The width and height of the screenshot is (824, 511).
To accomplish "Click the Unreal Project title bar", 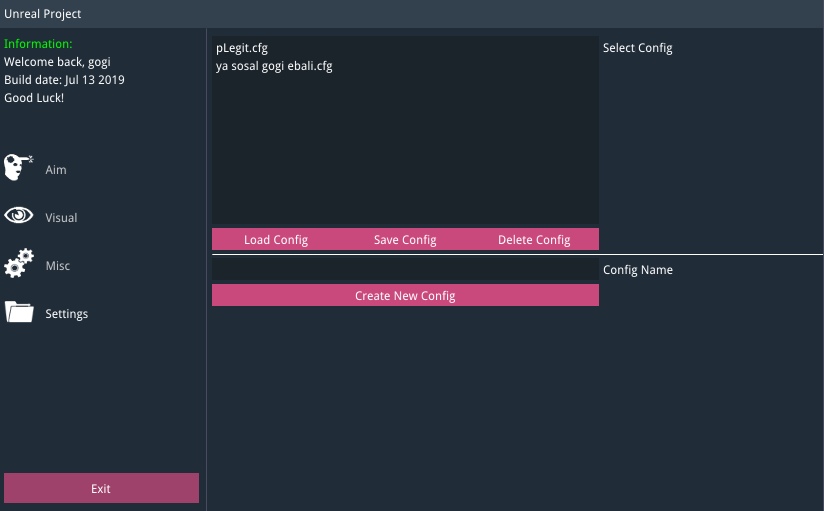I will tap(412, 14).
